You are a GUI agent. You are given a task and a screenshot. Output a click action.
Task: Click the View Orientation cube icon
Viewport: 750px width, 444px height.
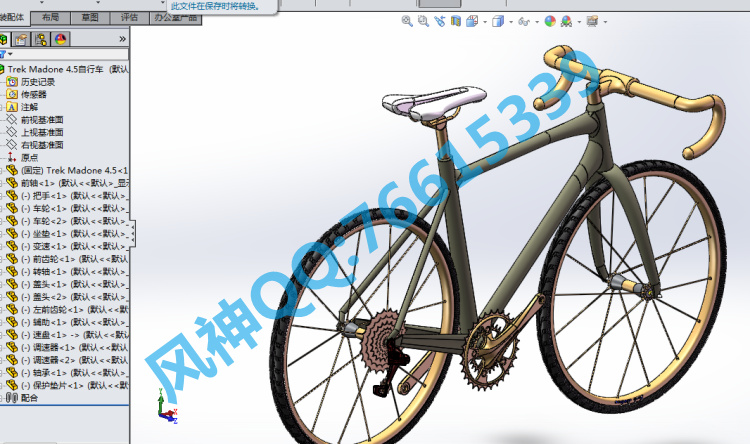[472, 21]
